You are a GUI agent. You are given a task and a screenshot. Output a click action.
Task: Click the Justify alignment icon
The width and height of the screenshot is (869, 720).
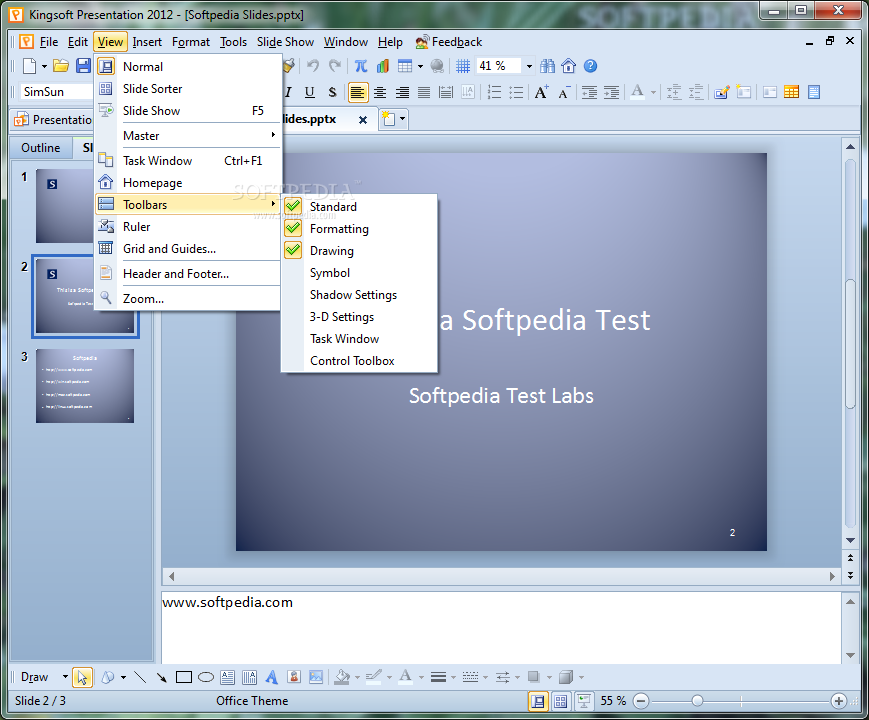[x=424, y=92]
